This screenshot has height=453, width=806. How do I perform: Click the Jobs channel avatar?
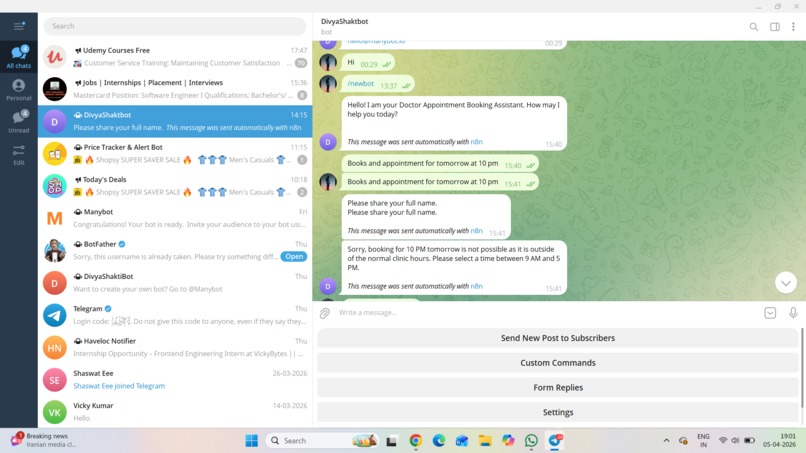(x=54, y=89)
